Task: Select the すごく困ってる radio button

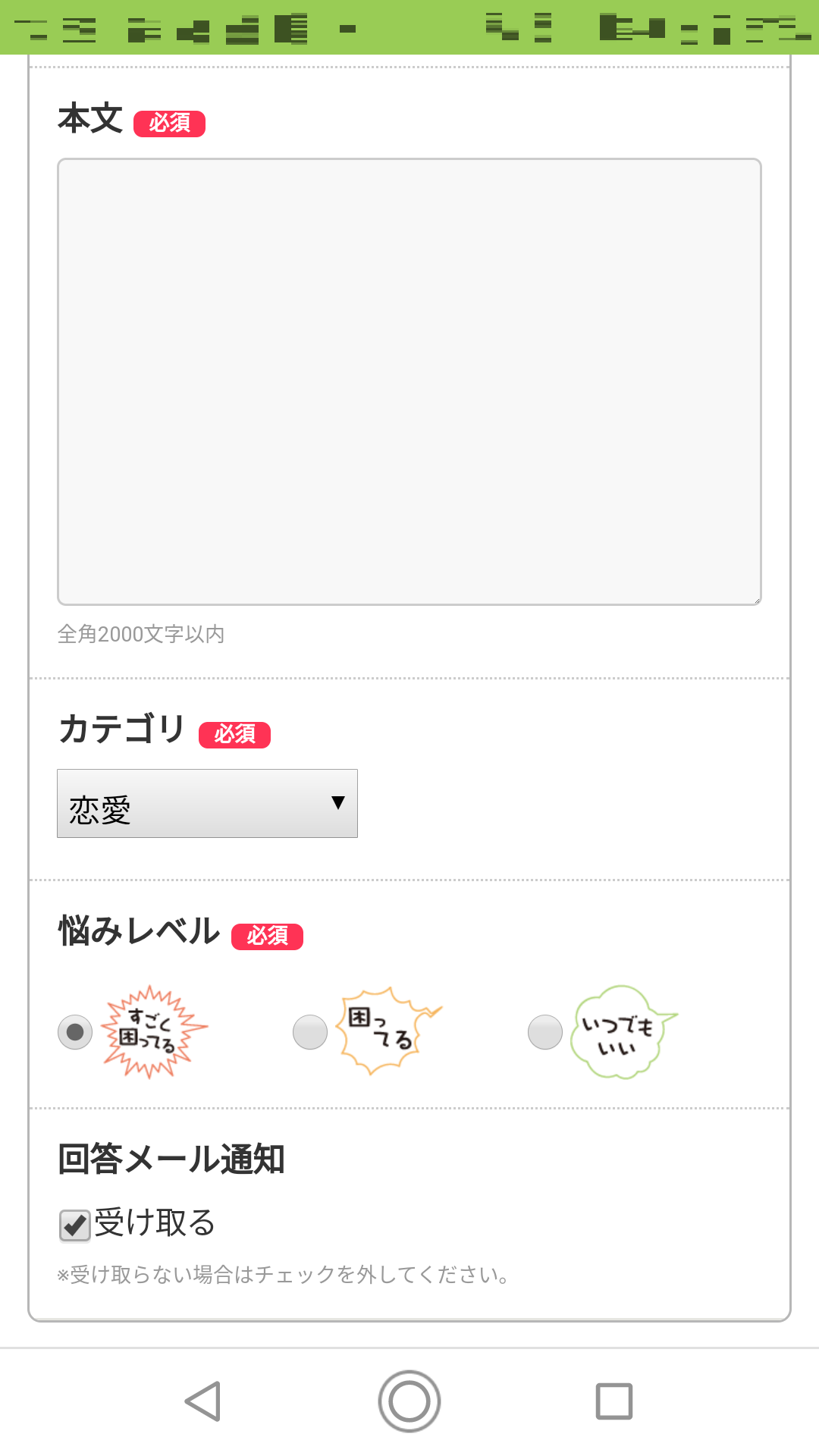Action: [x=75, y=1032]
